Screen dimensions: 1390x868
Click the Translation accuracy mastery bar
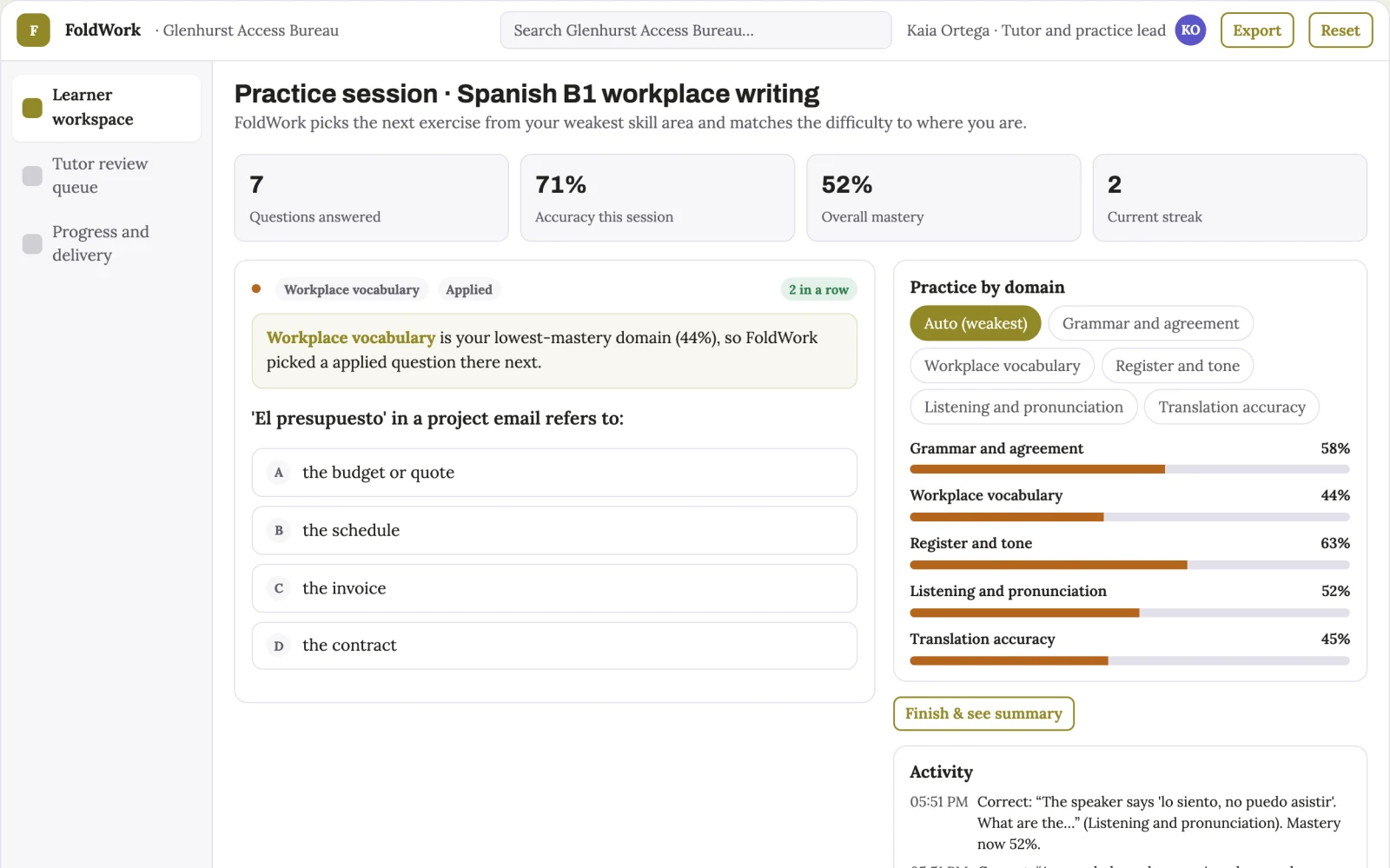[x=1129, y=660]
